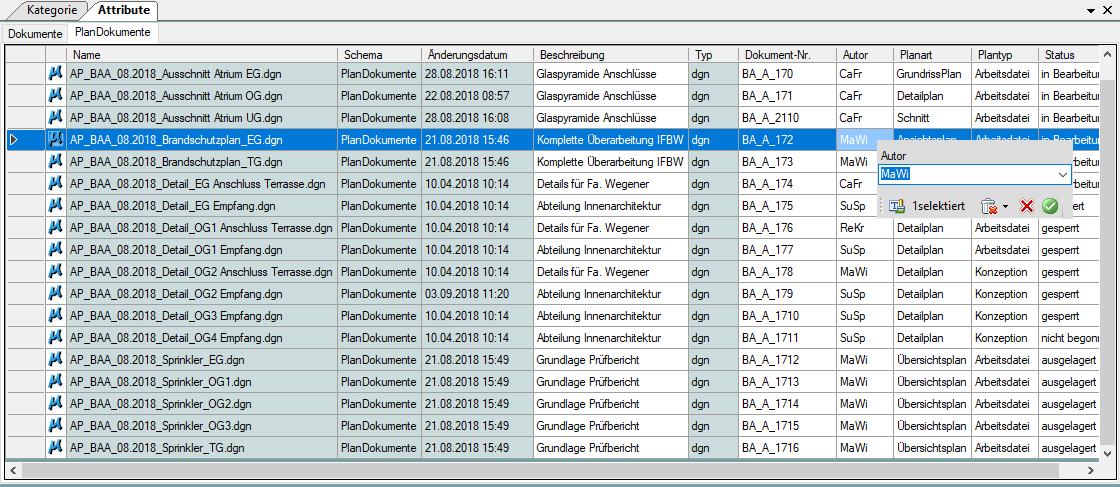Click file icon of Brandschutzplan_EG.dgn row

tap(56, 140)
